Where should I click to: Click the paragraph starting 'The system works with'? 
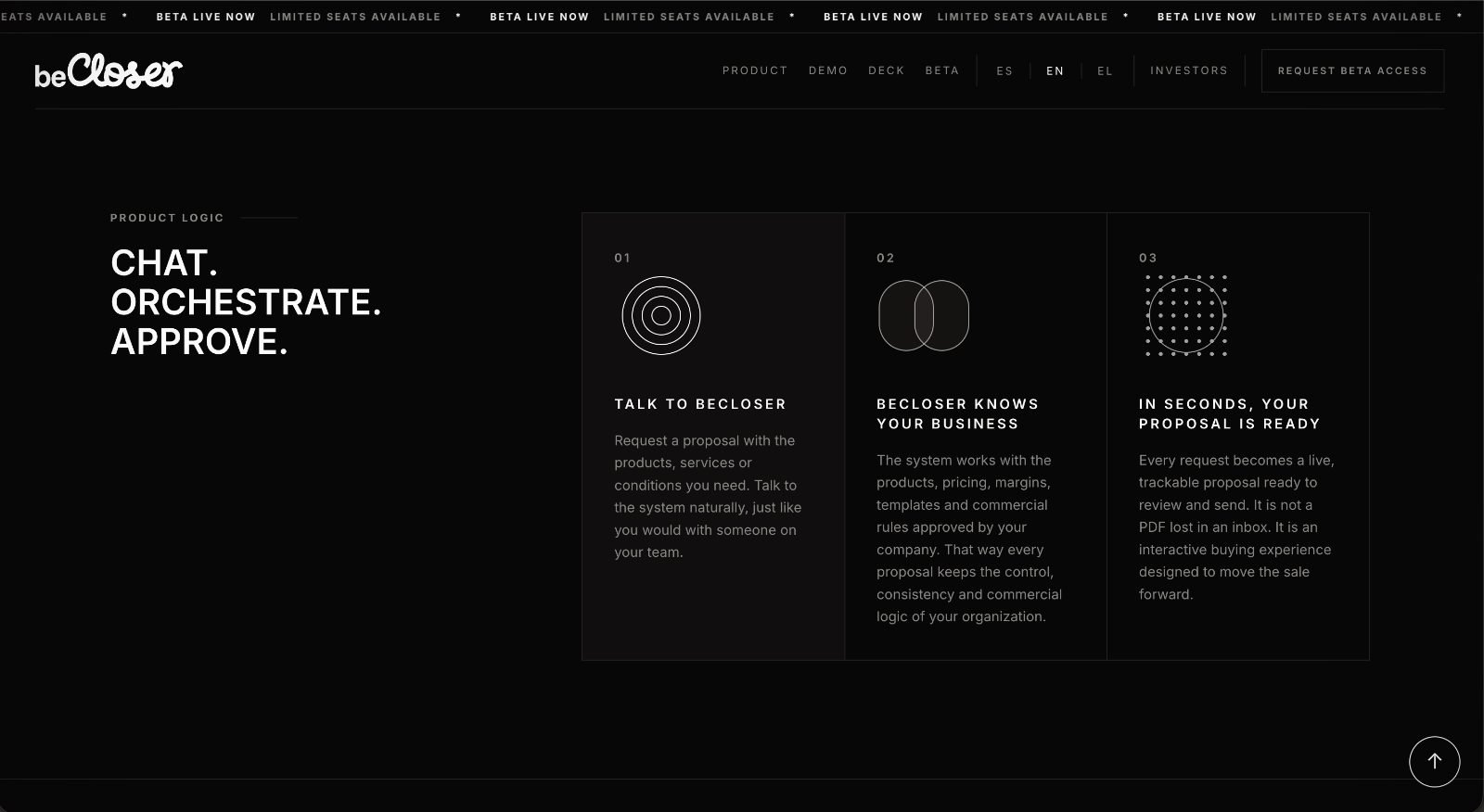970,539
